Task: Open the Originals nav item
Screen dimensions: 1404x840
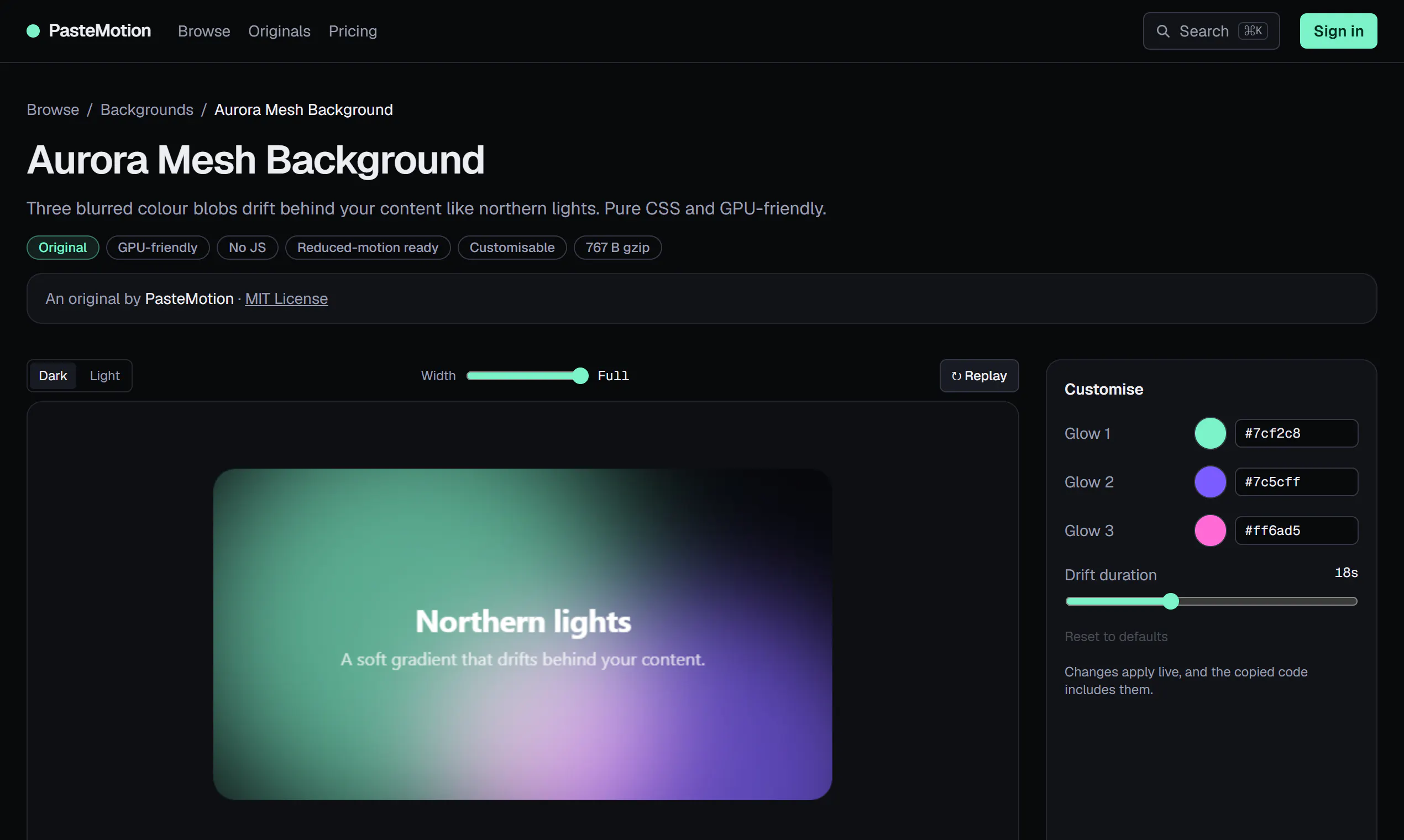Action: click(279, 31)
